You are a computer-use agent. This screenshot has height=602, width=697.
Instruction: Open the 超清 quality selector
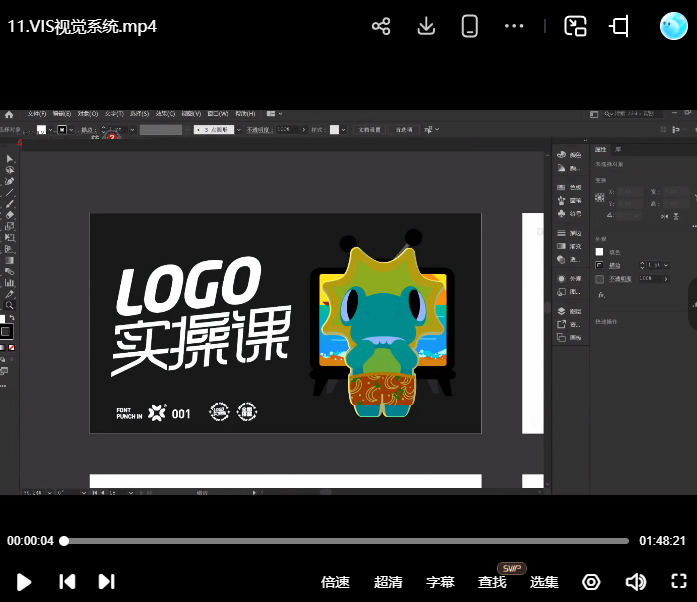(x=388, y=582)
